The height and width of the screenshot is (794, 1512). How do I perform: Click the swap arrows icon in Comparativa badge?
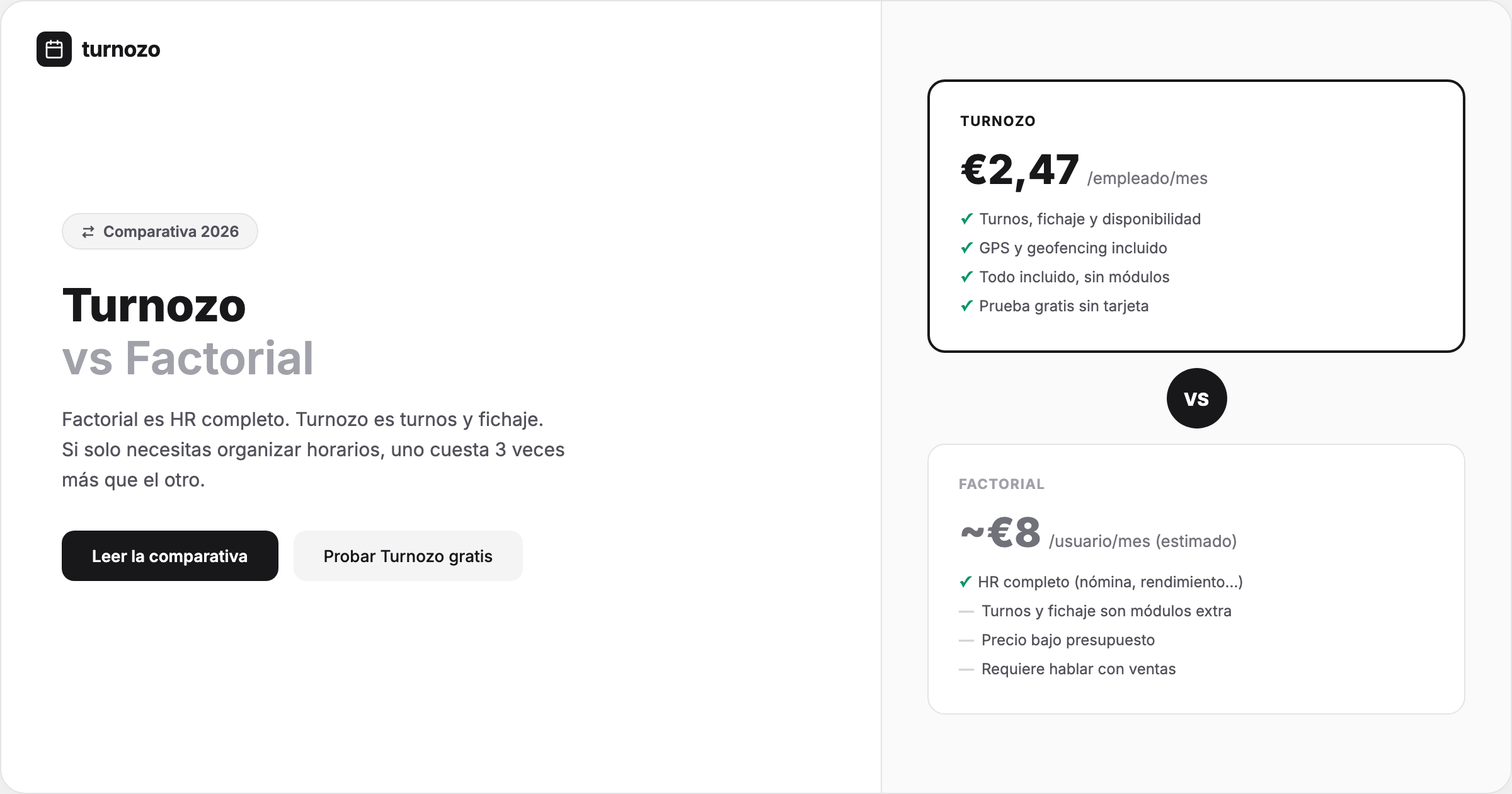pyautogui.click(x=88, y=231)
